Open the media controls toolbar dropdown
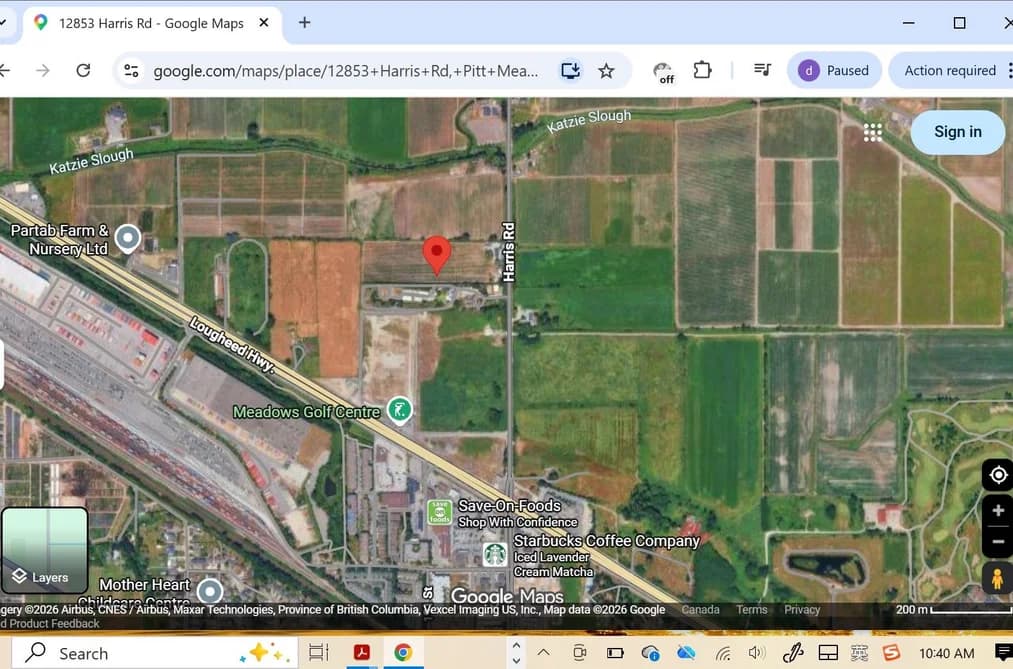 point(762,70)
